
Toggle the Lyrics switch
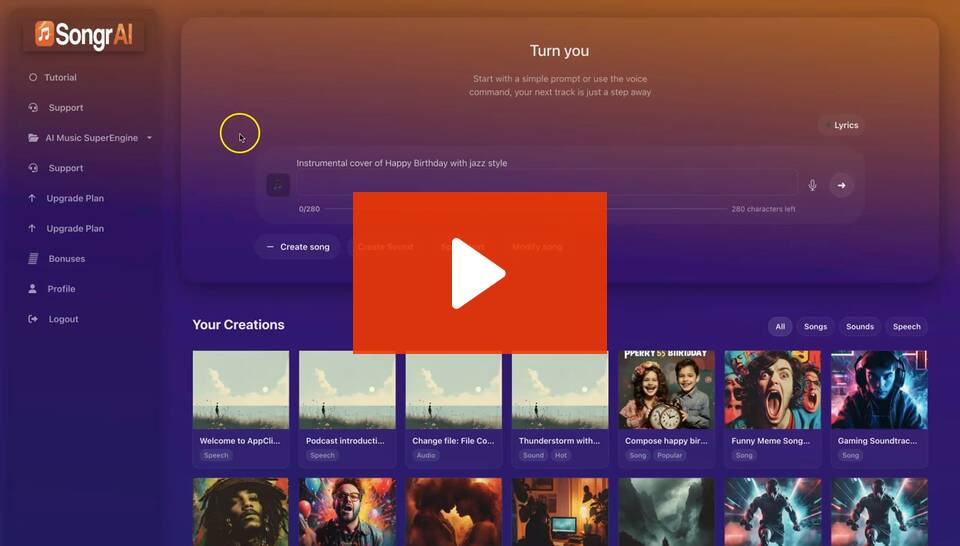(841, 125)
